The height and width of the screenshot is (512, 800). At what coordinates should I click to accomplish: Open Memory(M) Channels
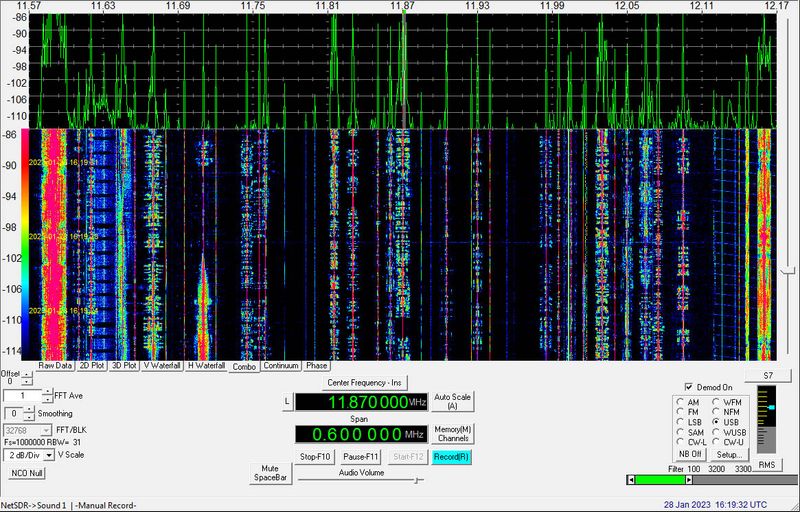[453, 434]
